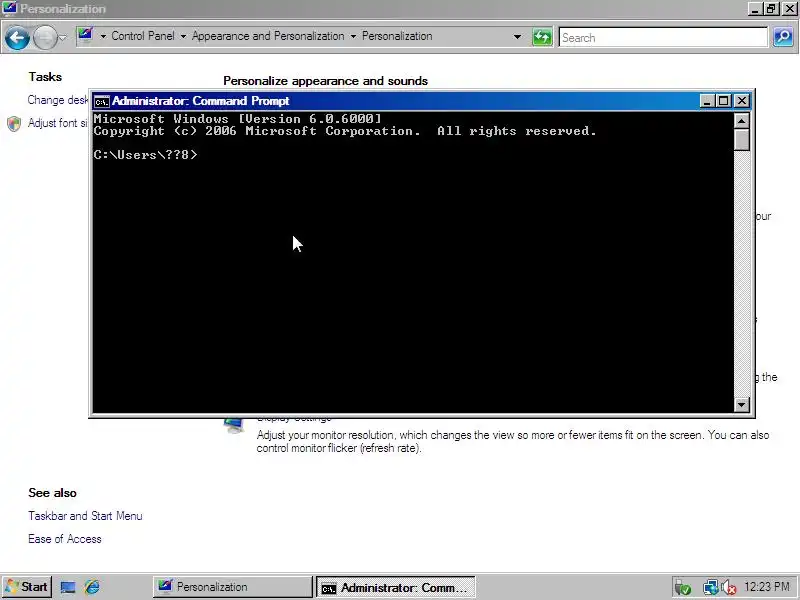Screen dimensions: 800x600
Task: Click the shield icon beside Adjust font
Action: (14, 123)
